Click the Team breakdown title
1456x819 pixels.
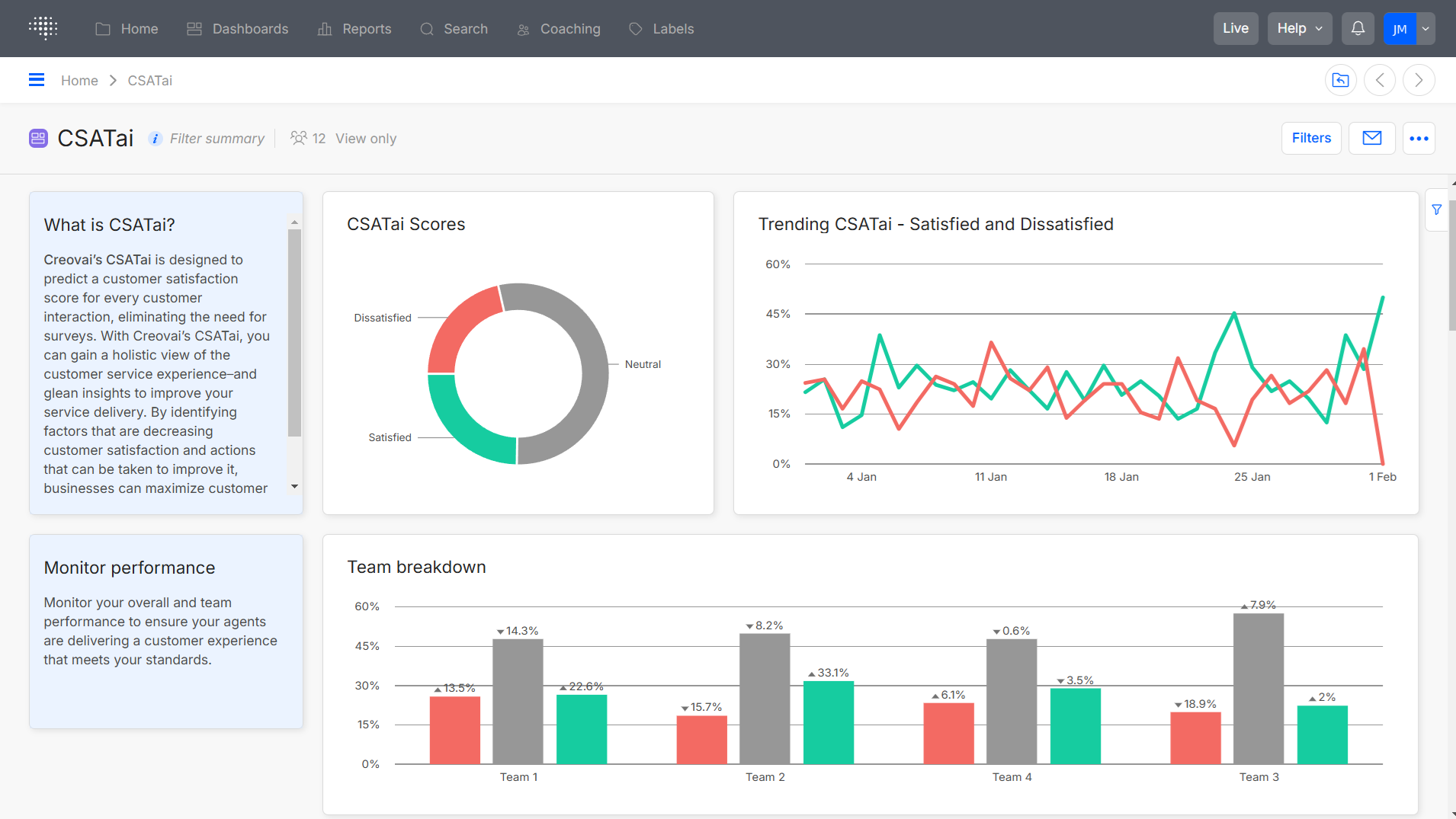(416, 567)
